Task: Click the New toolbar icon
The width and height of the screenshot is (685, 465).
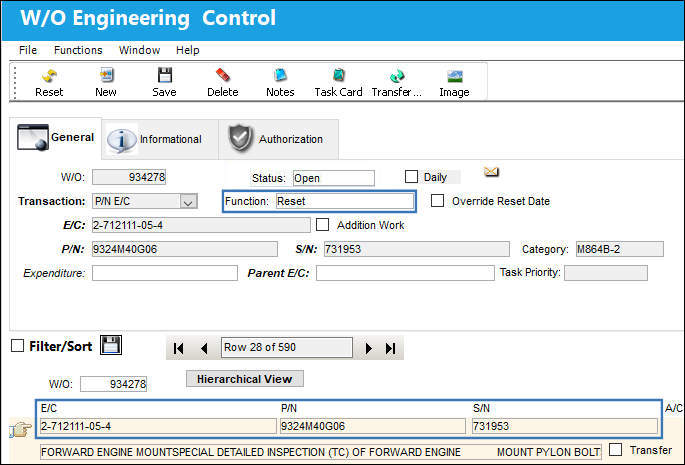Action: point(106,75)
